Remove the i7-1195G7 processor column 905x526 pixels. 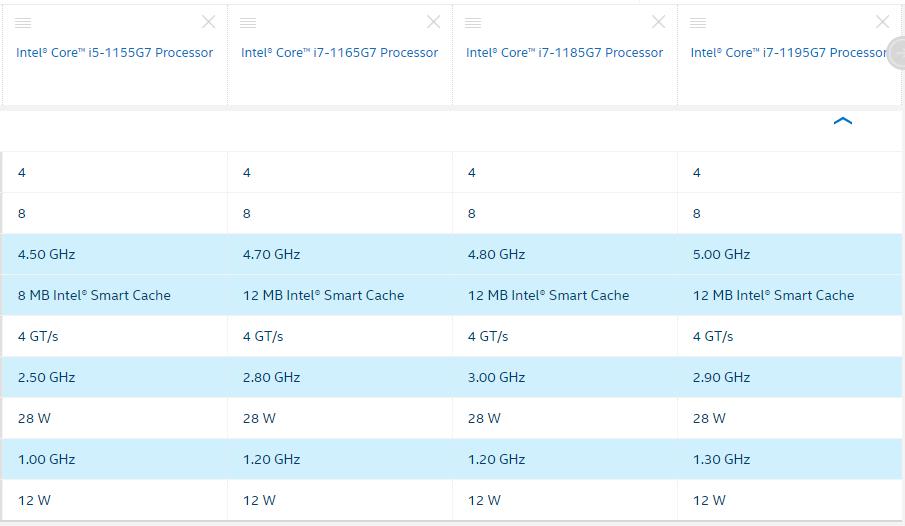[x=882, y=22]
